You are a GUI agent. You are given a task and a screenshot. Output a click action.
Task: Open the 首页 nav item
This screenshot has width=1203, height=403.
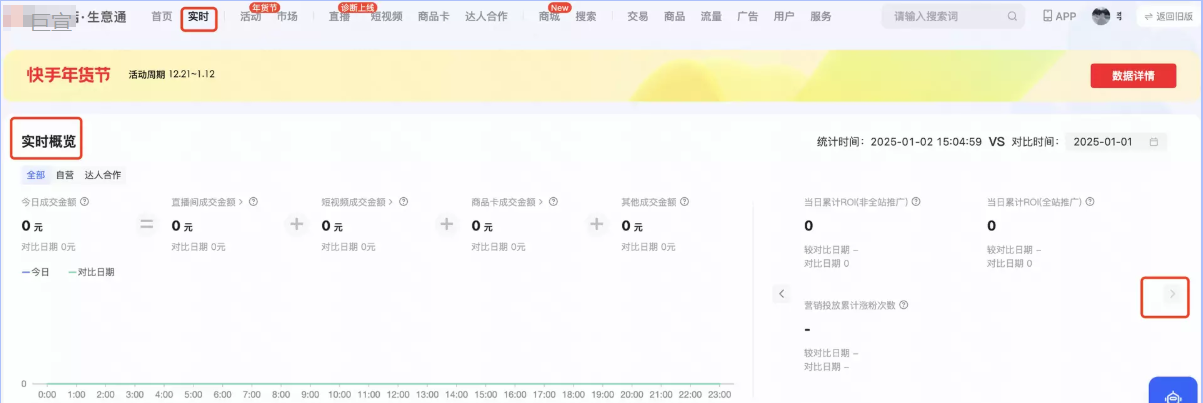point(161,17)
